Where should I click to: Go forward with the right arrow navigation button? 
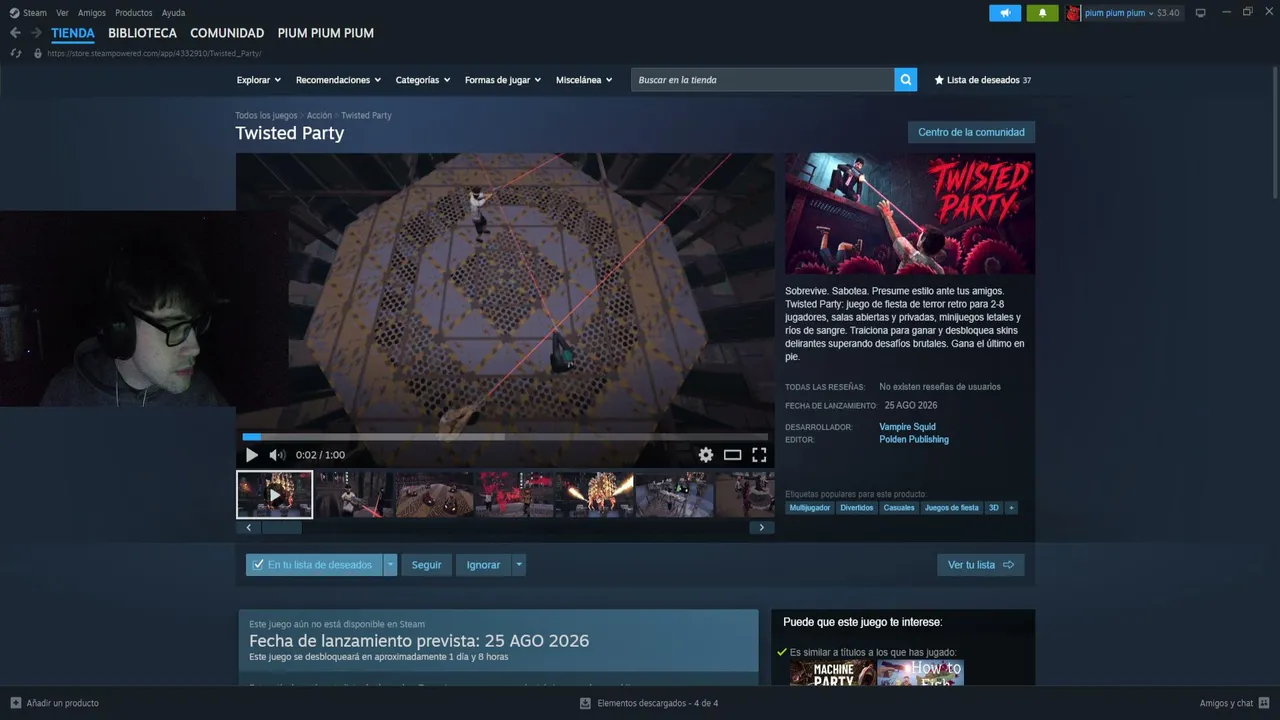(x=36, y=33)
